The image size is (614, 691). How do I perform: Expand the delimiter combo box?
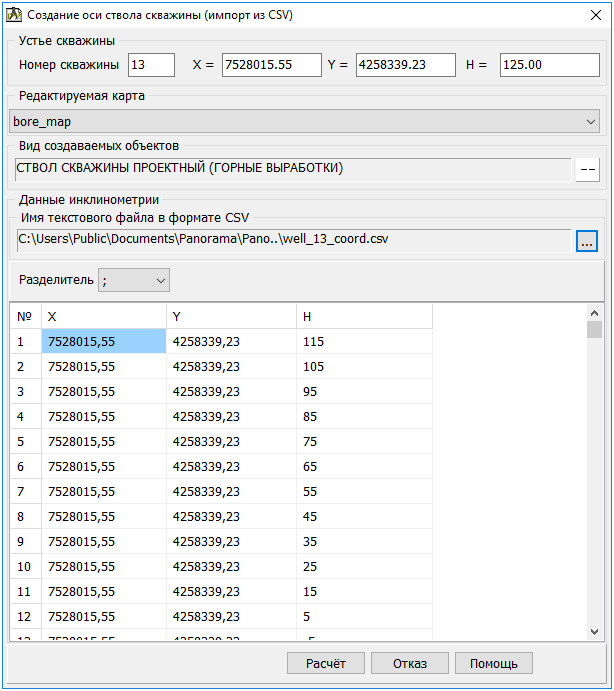pos(134,281)
